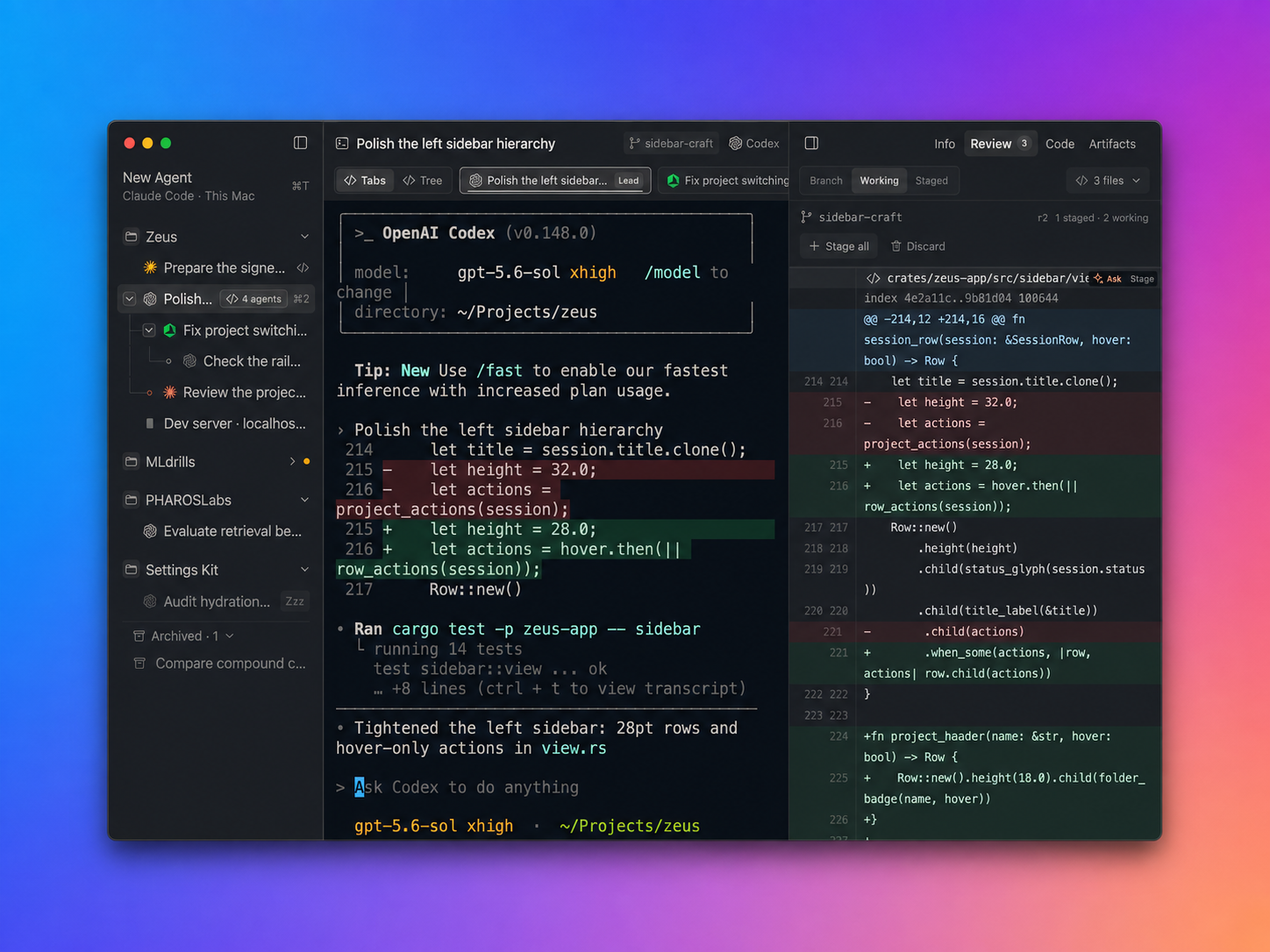Click the r2 revision label
Screen dimensions: 1270x952
point(1043,217)
